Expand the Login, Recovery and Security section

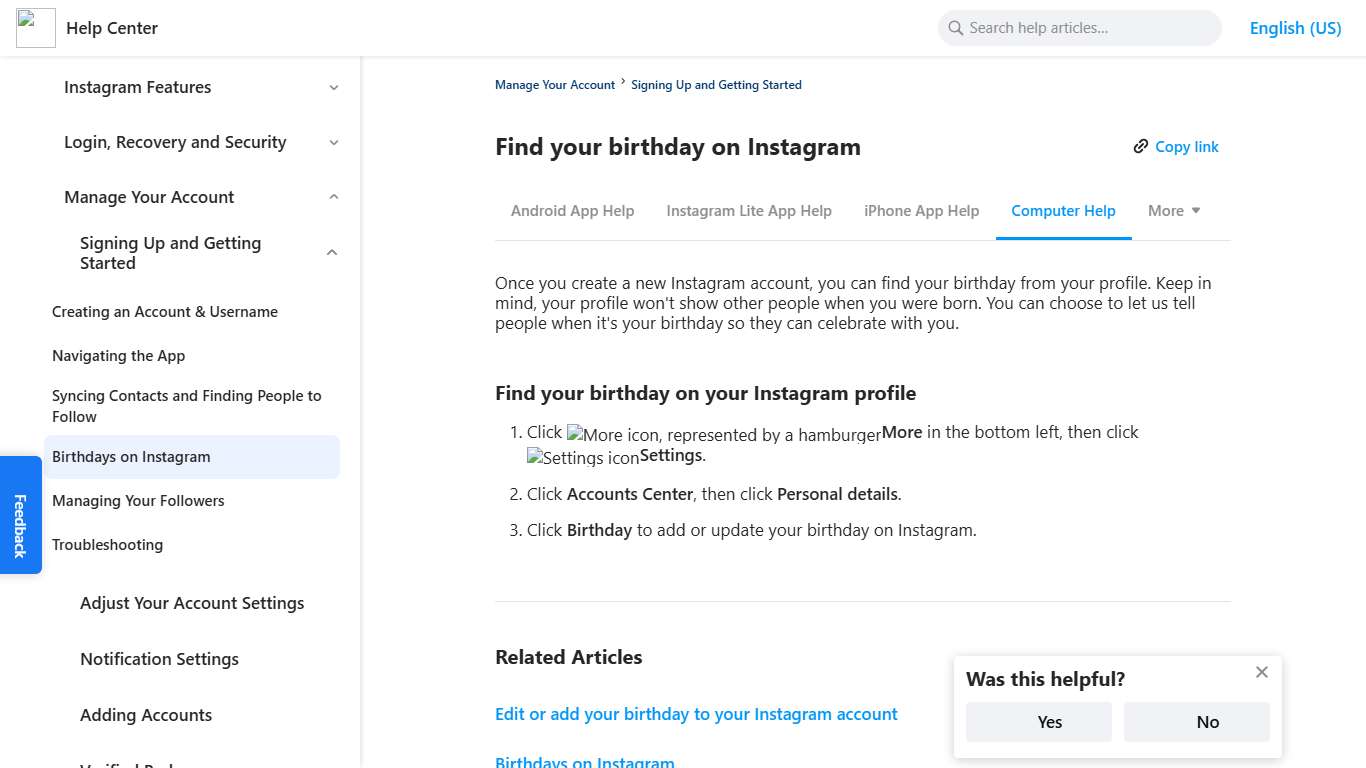point(333,142)
